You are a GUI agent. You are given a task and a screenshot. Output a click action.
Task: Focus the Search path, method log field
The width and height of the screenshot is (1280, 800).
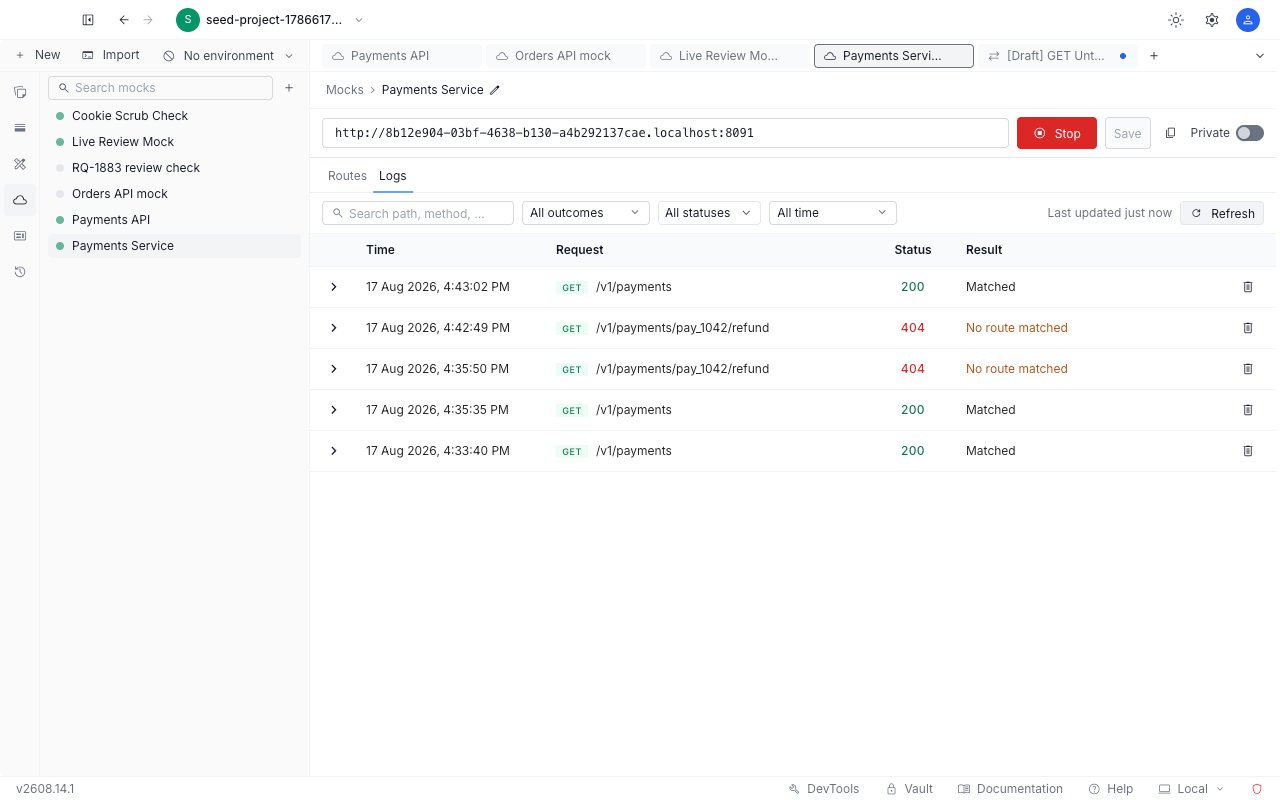418,213
